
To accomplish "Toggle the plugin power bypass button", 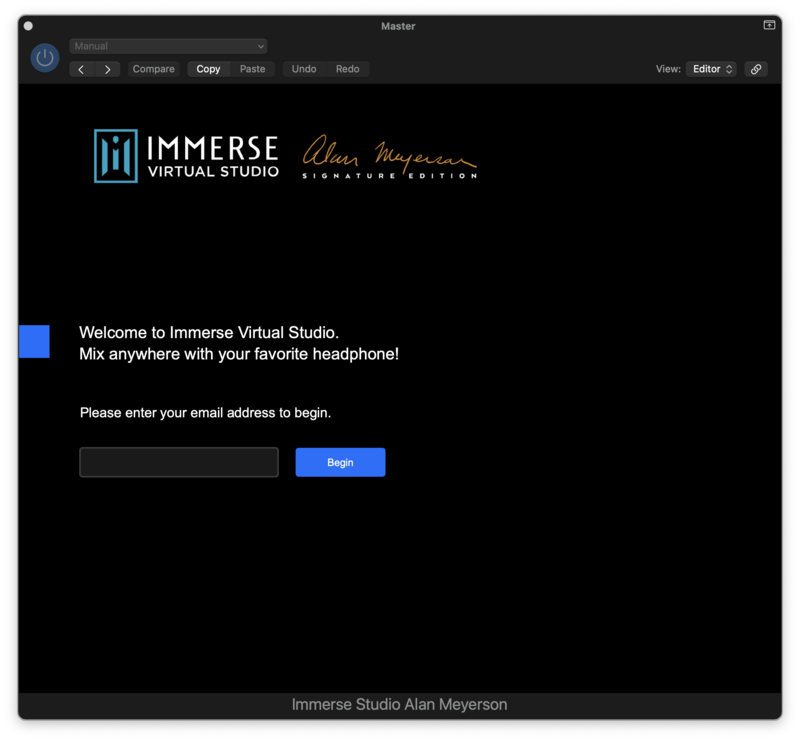I will (x=45, y=57).
